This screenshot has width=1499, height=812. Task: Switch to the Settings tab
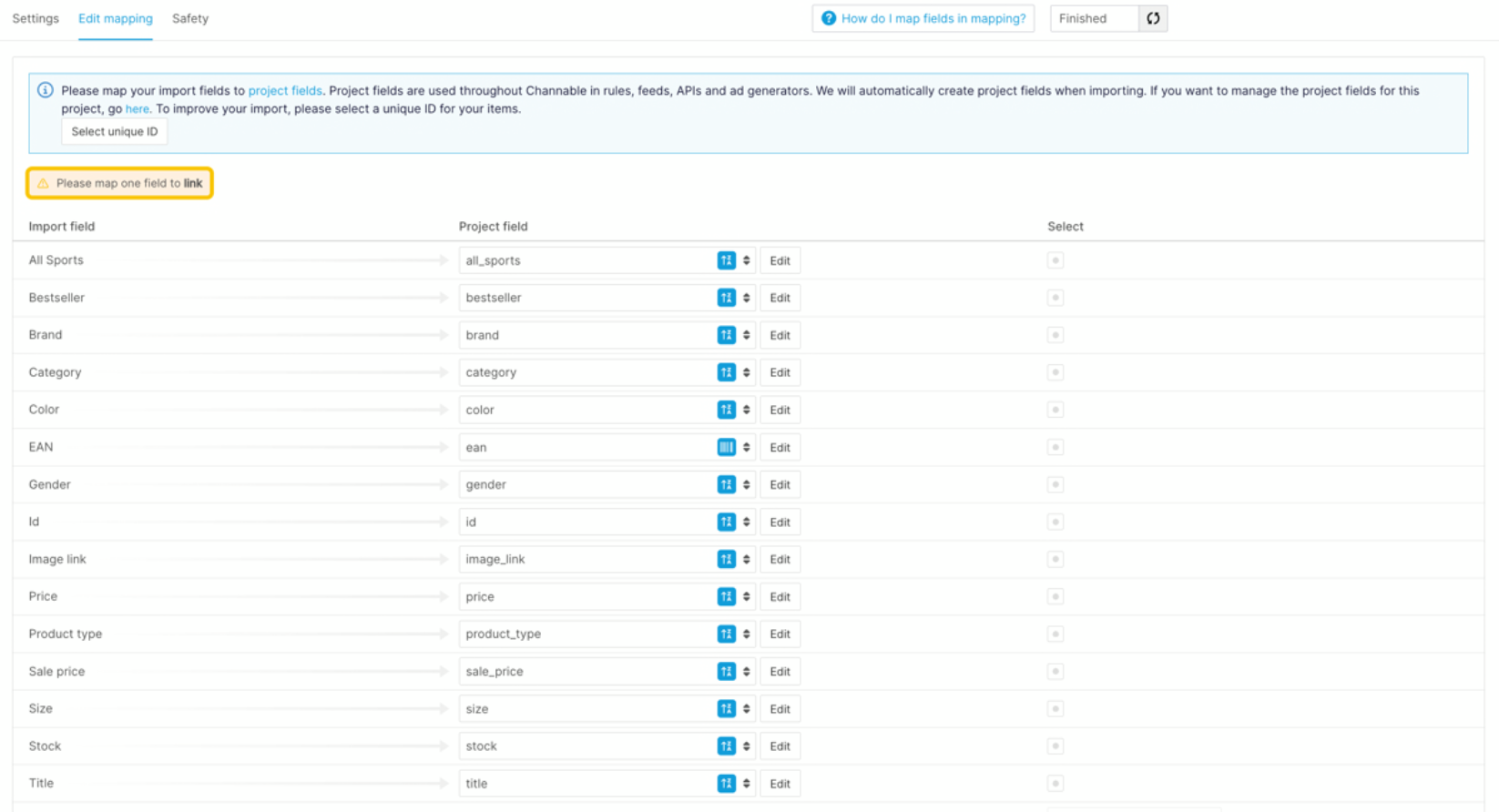click(36, 18)
